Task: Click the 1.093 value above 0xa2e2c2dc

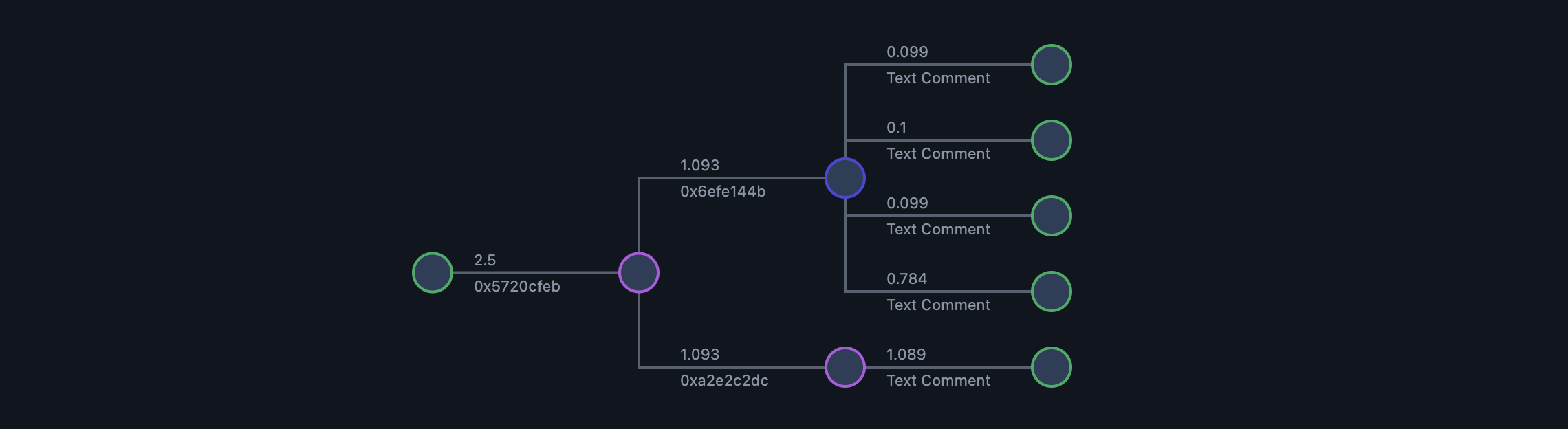Action: click(699, 355)
